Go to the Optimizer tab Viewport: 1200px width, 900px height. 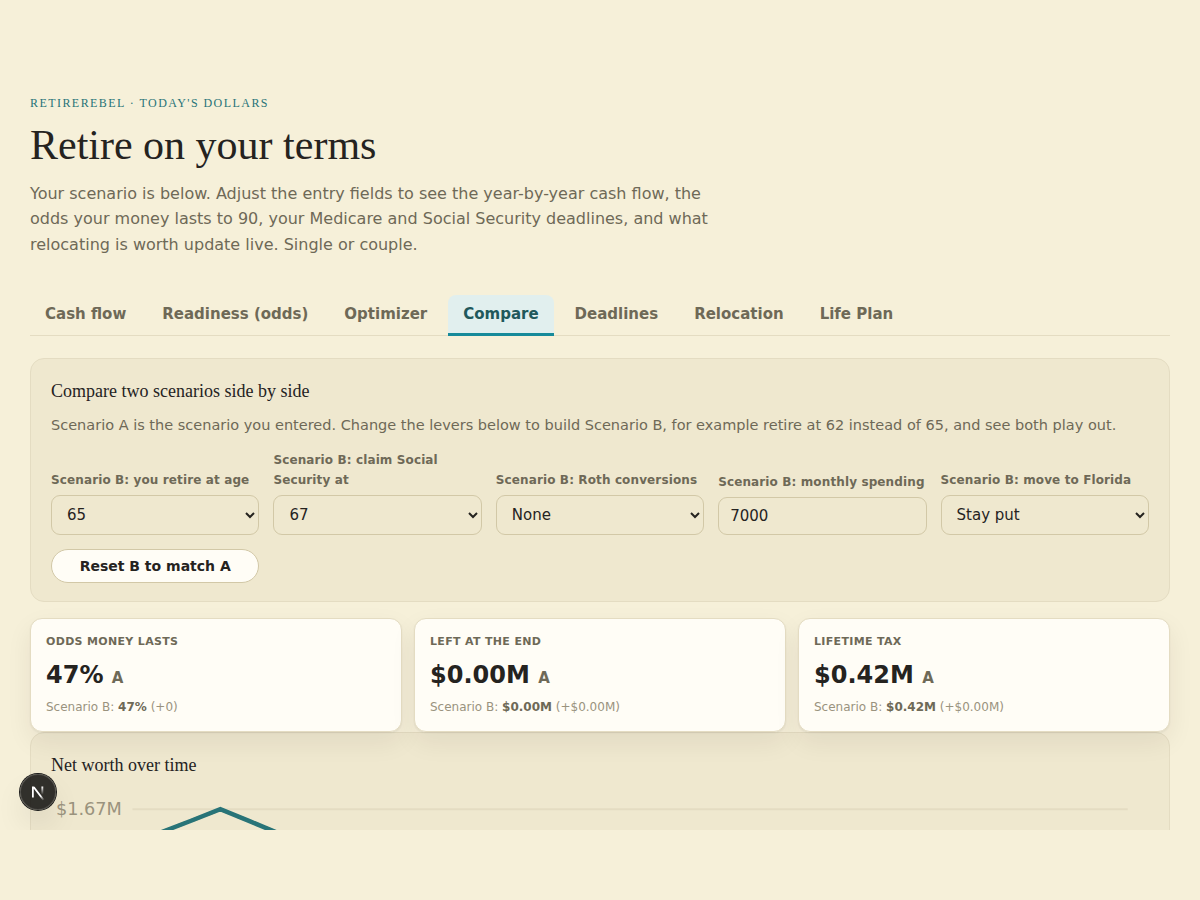tap(386, 314)
